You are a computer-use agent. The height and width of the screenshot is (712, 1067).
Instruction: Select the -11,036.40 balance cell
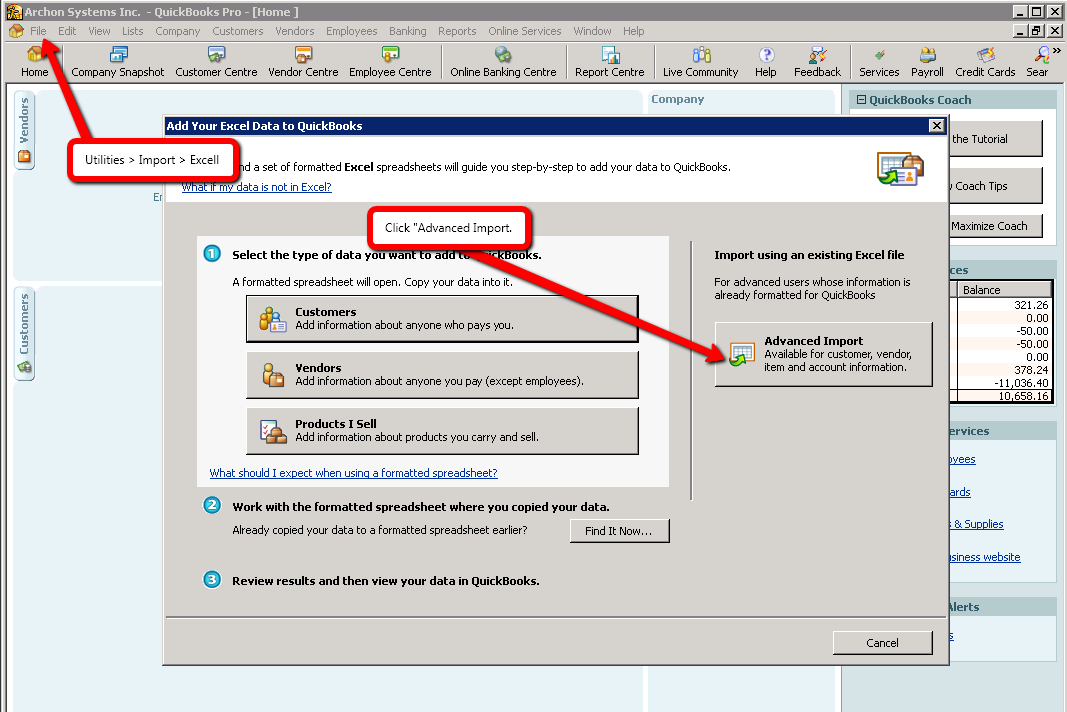(x=1004, y=383)
